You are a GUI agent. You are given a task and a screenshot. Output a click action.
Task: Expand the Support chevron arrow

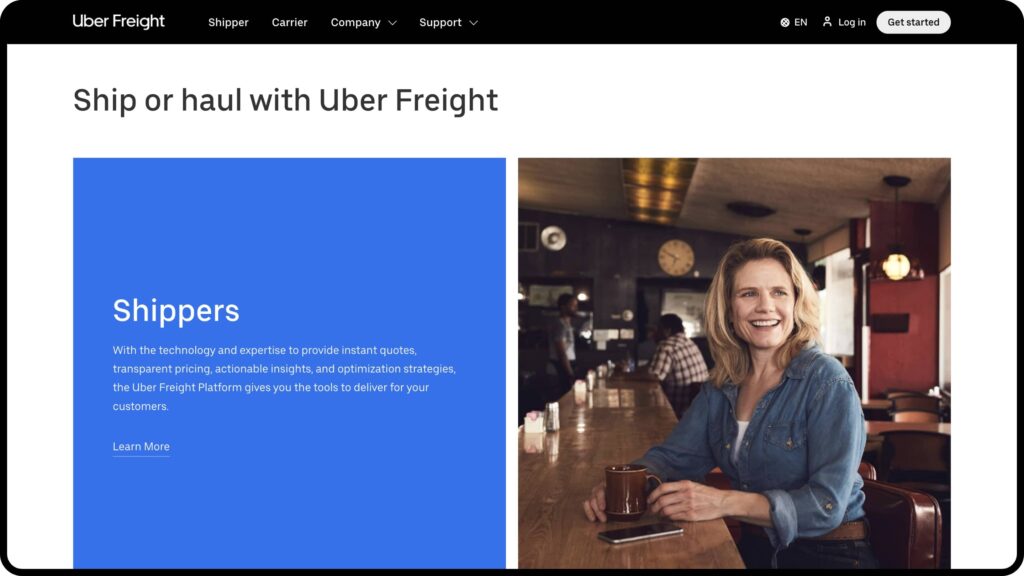[x=473, y=23]
